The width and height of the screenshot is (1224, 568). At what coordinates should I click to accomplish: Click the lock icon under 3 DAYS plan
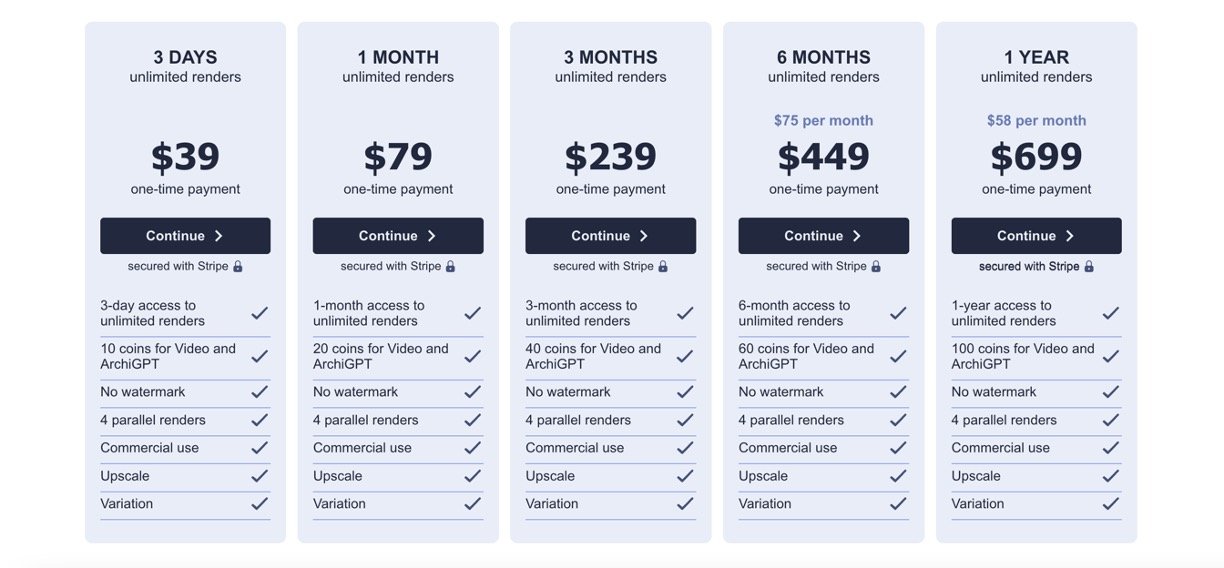tap(238, 267)
